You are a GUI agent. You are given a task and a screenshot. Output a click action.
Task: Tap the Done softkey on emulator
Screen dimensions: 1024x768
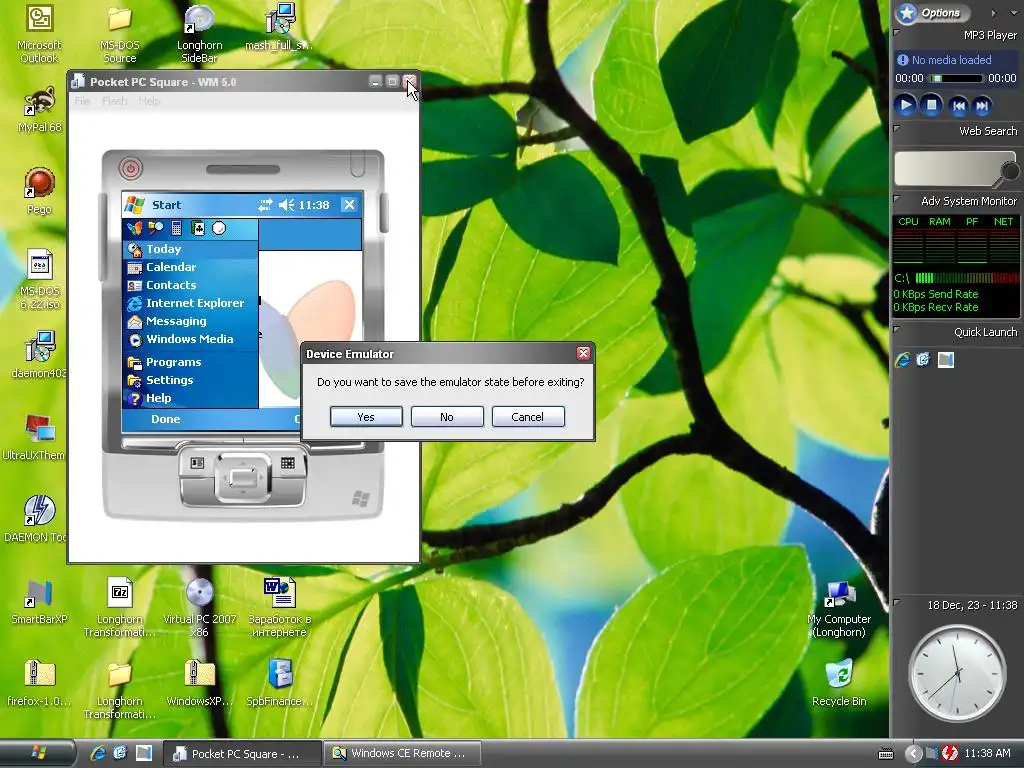(166, 419)
